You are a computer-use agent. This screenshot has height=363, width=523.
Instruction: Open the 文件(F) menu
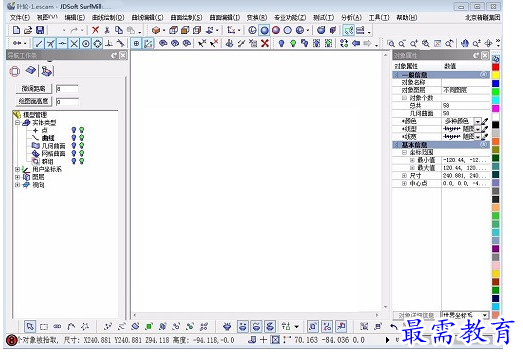pos(20,17)
